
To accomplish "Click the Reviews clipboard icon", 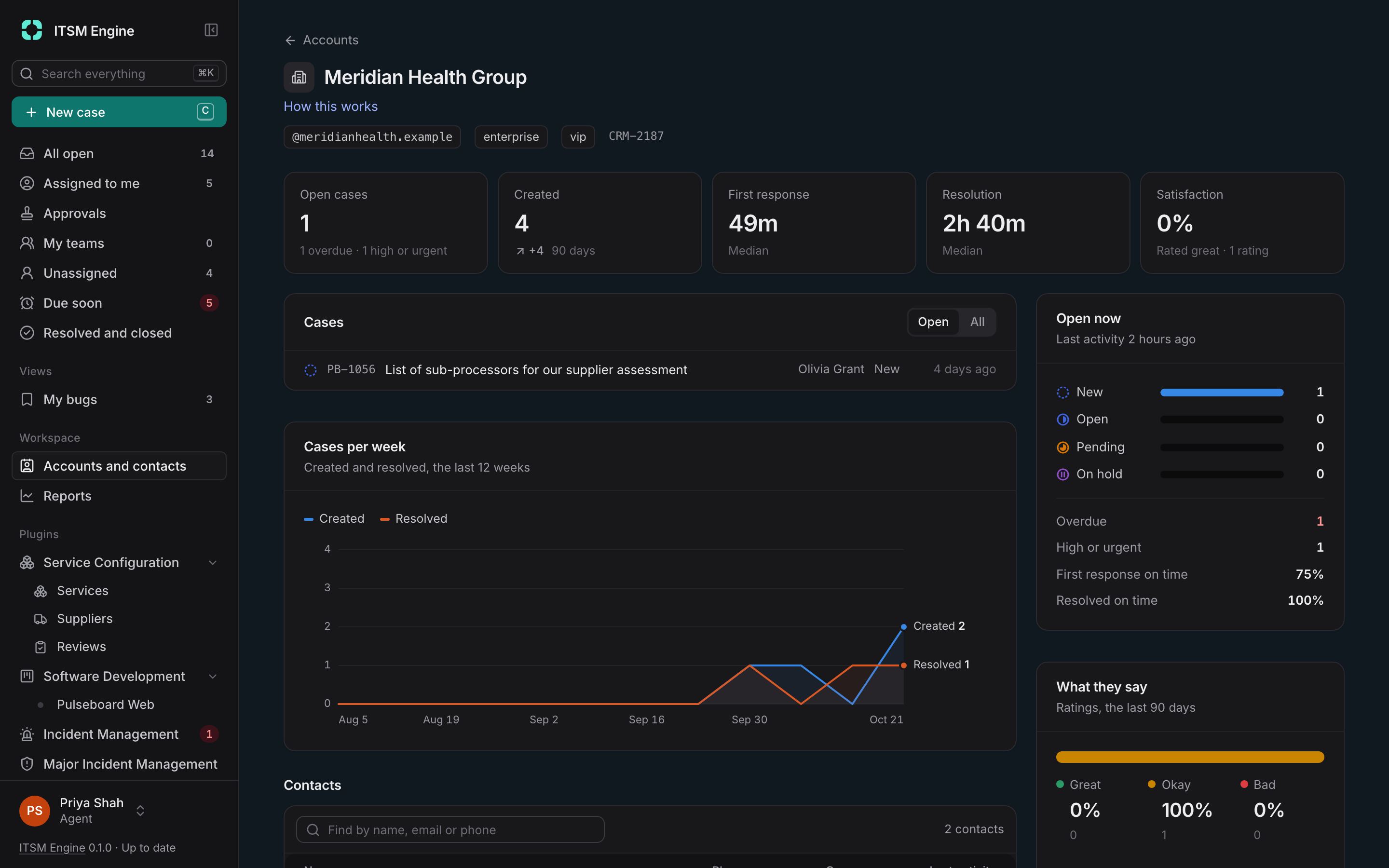I will 40,647.
